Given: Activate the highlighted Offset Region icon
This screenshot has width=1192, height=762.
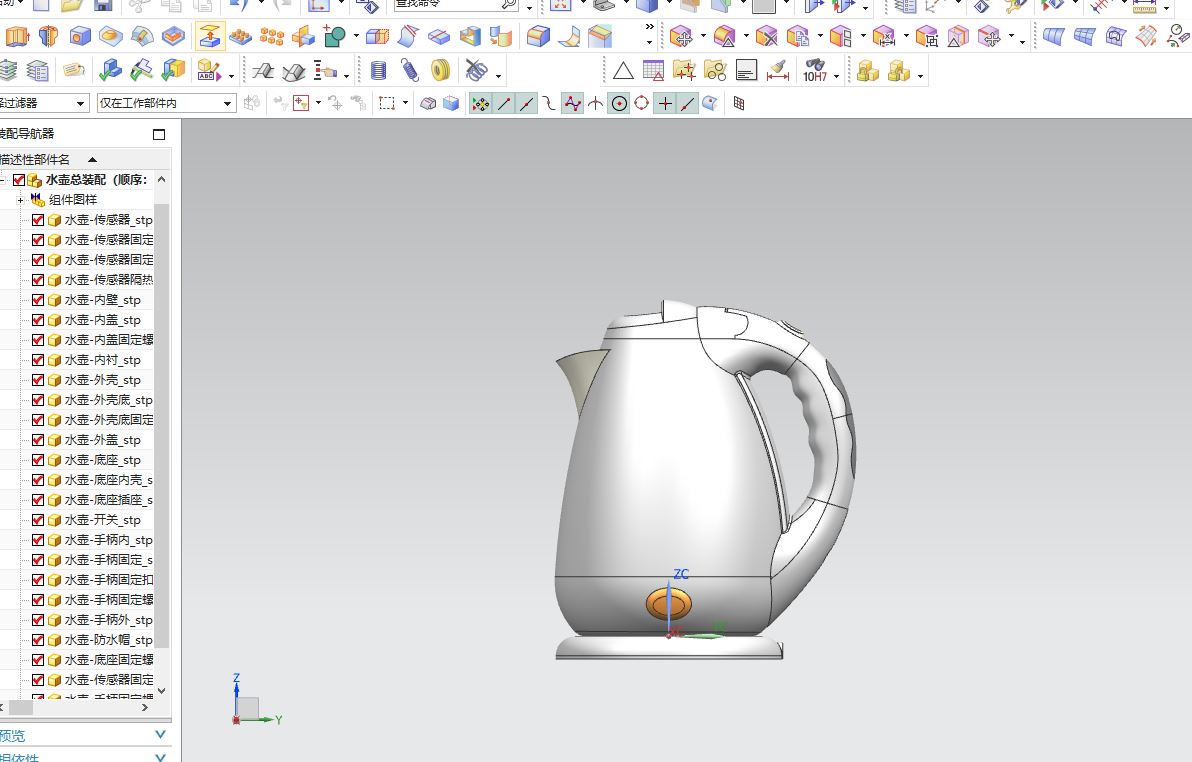Looking at the screenshot, I should (x=209, y=36).
